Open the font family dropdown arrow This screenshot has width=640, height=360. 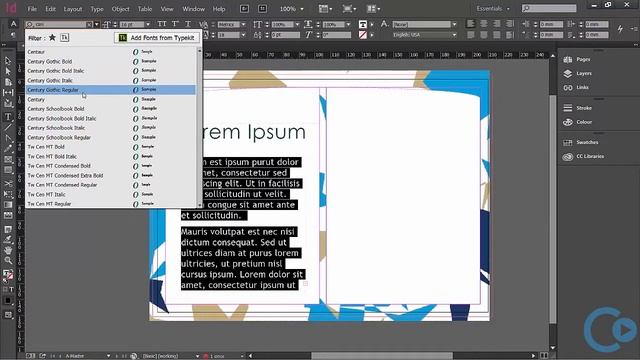[x=97, y=24]
